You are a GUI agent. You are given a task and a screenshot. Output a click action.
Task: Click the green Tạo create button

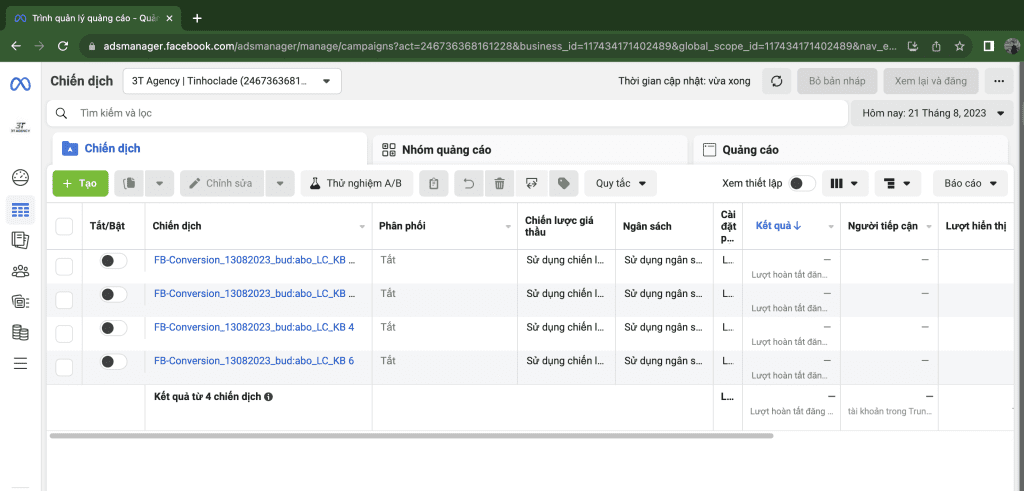(80, 183)
